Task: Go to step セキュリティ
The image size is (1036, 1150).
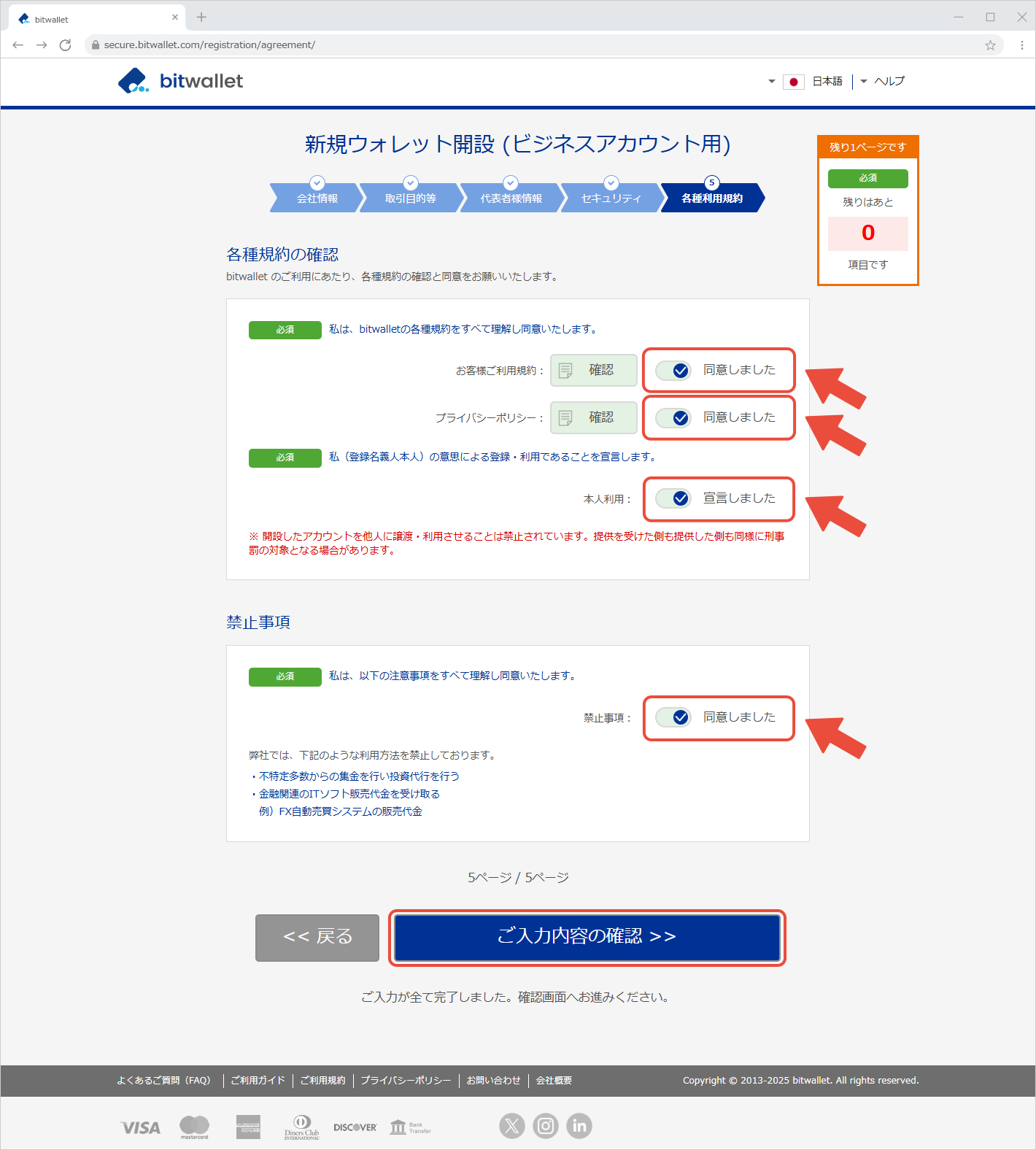Action: click(x=611, y=198)
